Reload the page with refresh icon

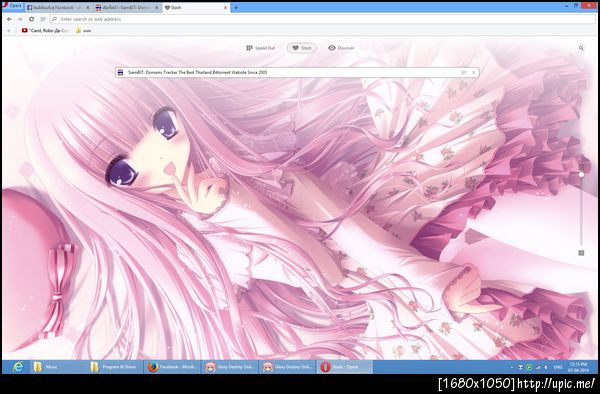click(31, 19)
